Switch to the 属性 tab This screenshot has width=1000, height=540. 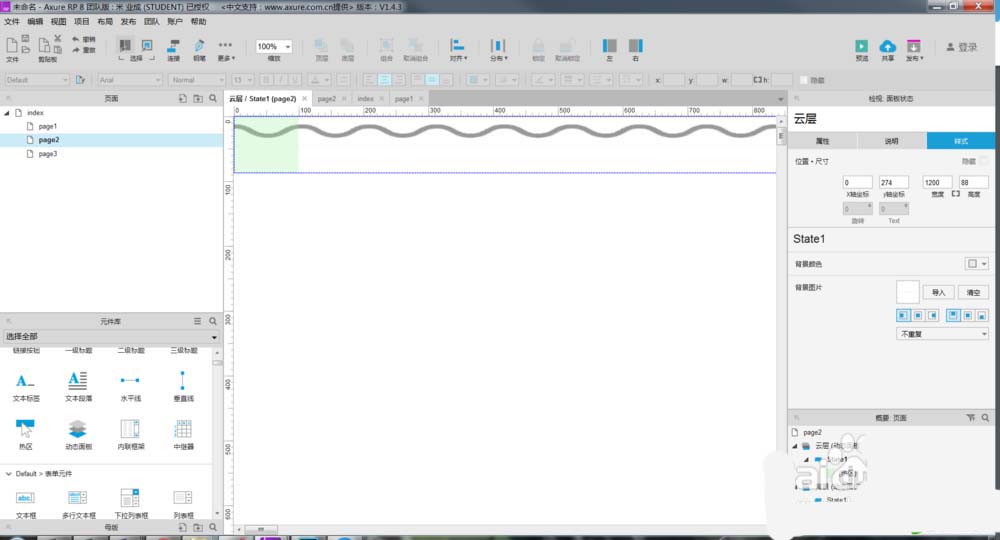(x=823, y=141)
